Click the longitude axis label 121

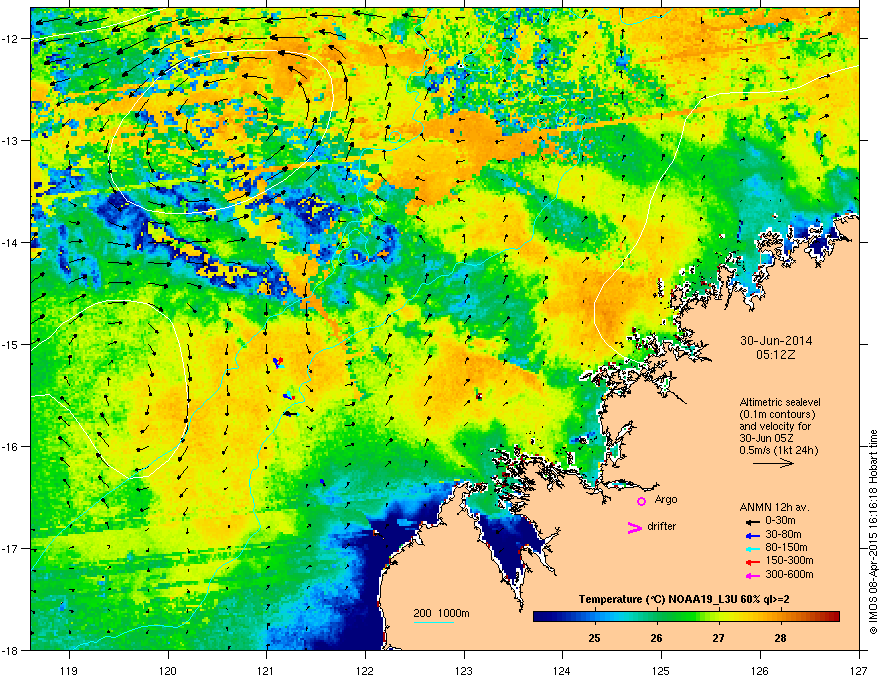click(267, 670)
